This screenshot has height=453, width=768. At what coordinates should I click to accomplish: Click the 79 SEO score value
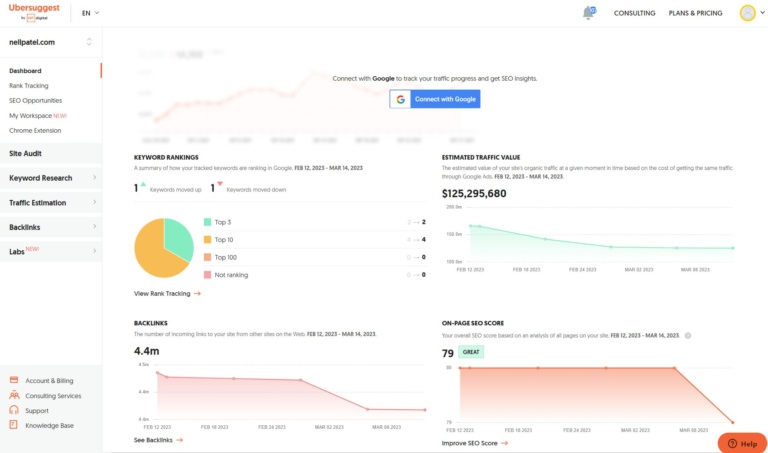(x=447, y=353)
